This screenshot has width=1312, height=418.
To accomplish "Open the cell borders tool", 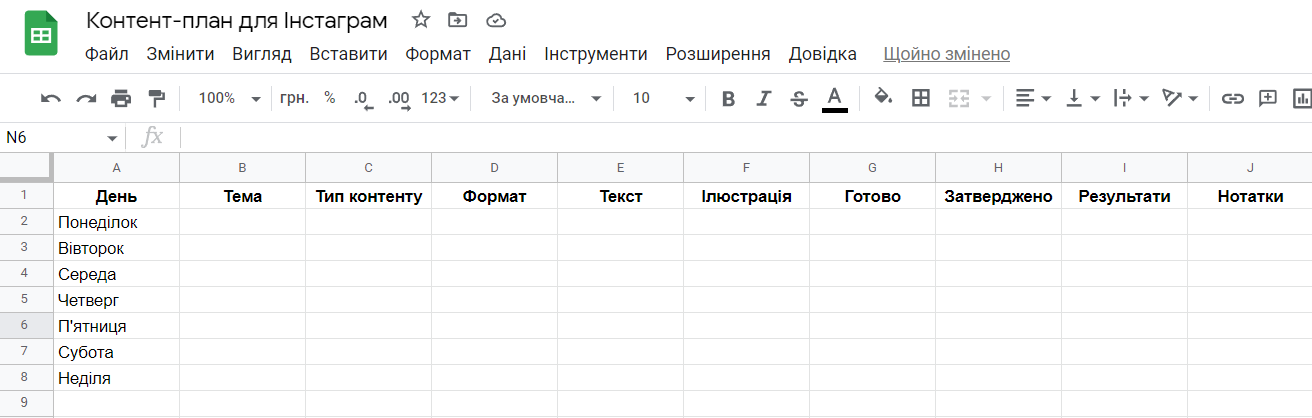I will (921, 98).
